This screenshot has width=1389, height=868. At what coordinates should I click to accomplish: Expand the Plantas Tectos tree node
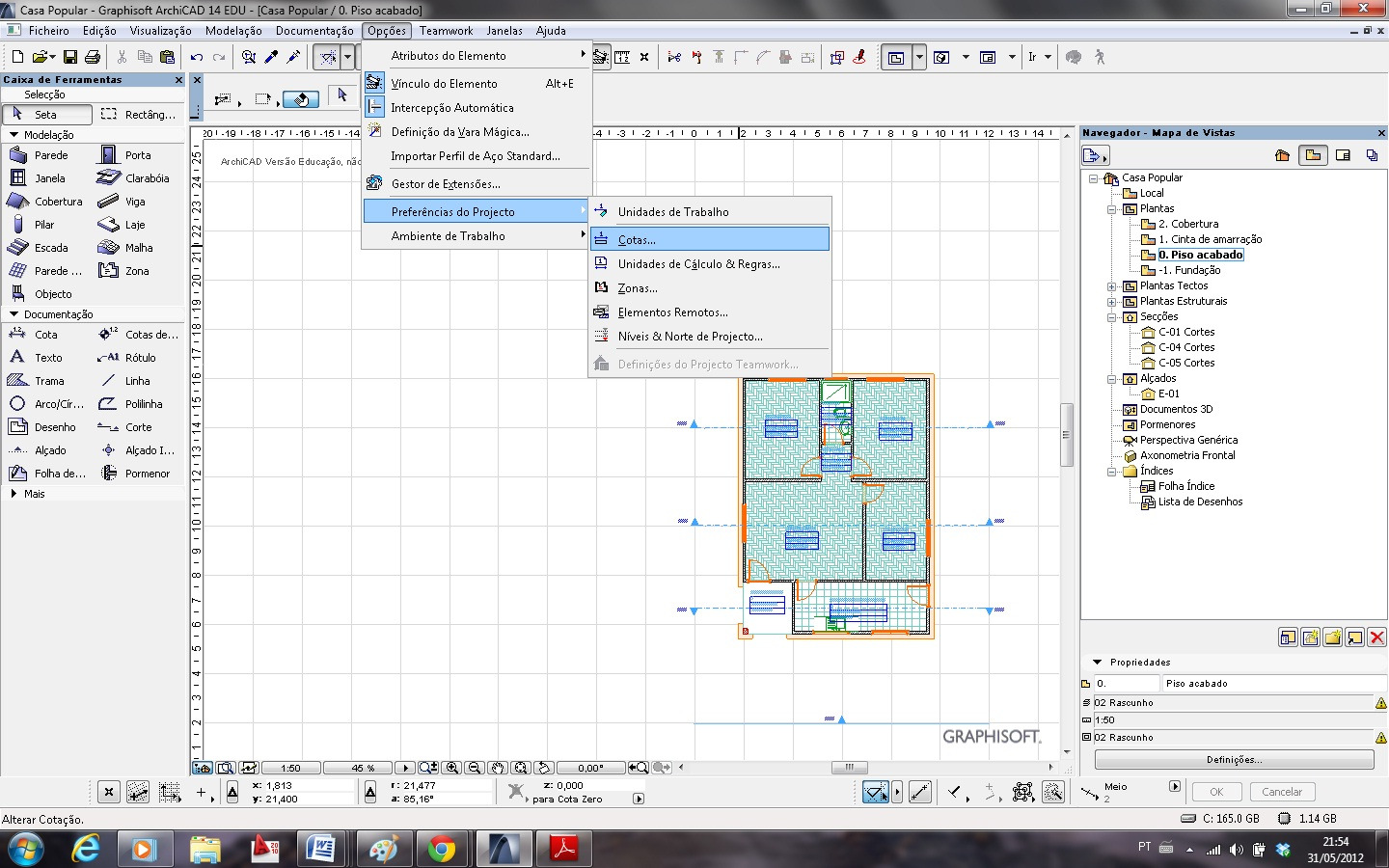click(1112, 286)
